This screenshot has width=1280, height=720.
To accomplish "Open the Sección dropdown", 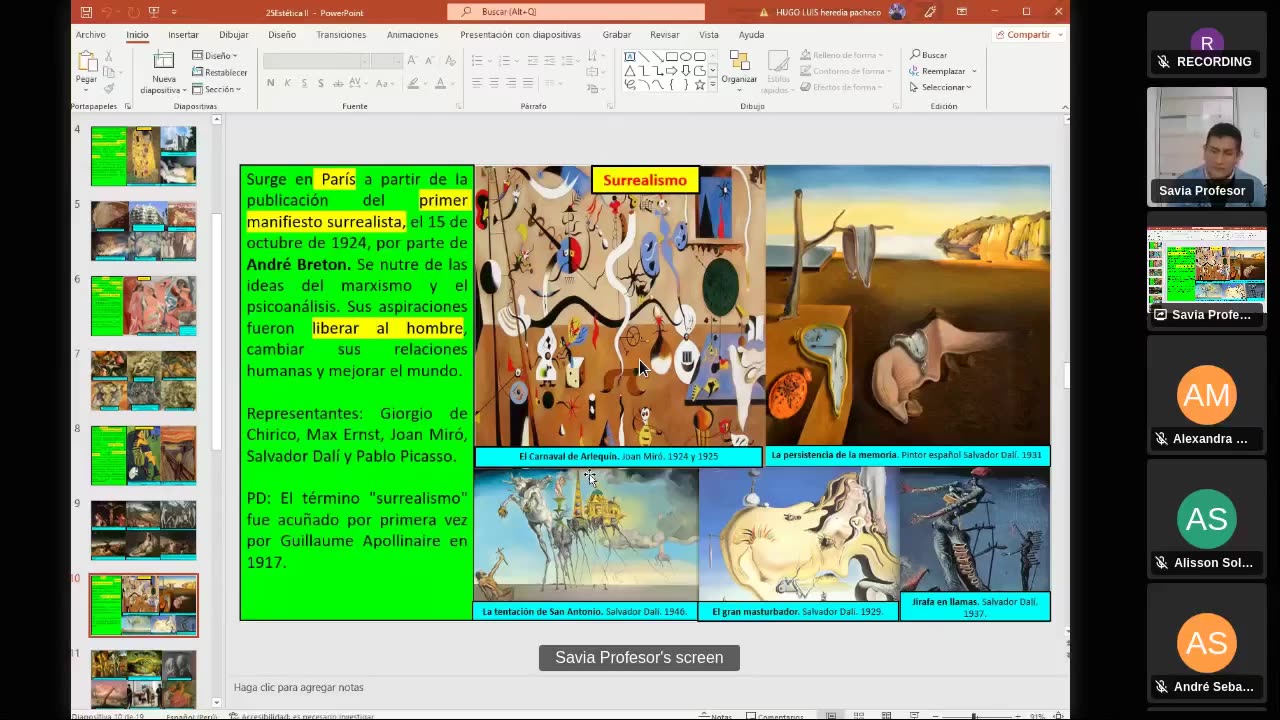I will [217, 89].
